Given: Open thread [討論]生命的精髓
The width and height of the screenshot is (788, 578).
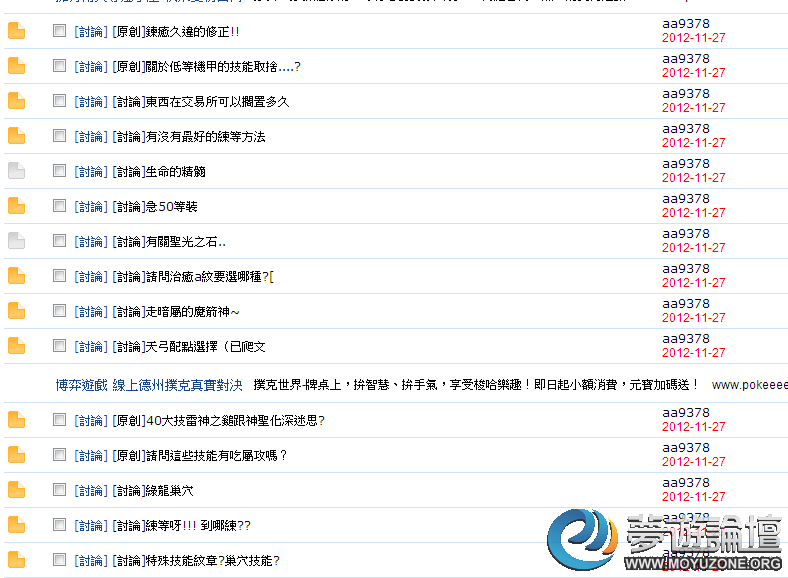Looking at the screenshot, I should [159, 172].
